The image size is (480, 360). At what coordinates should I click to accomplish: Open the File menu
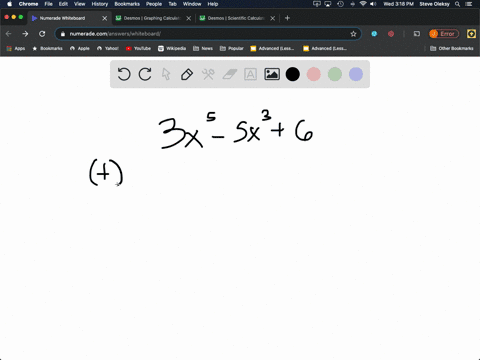click(49, 4)
